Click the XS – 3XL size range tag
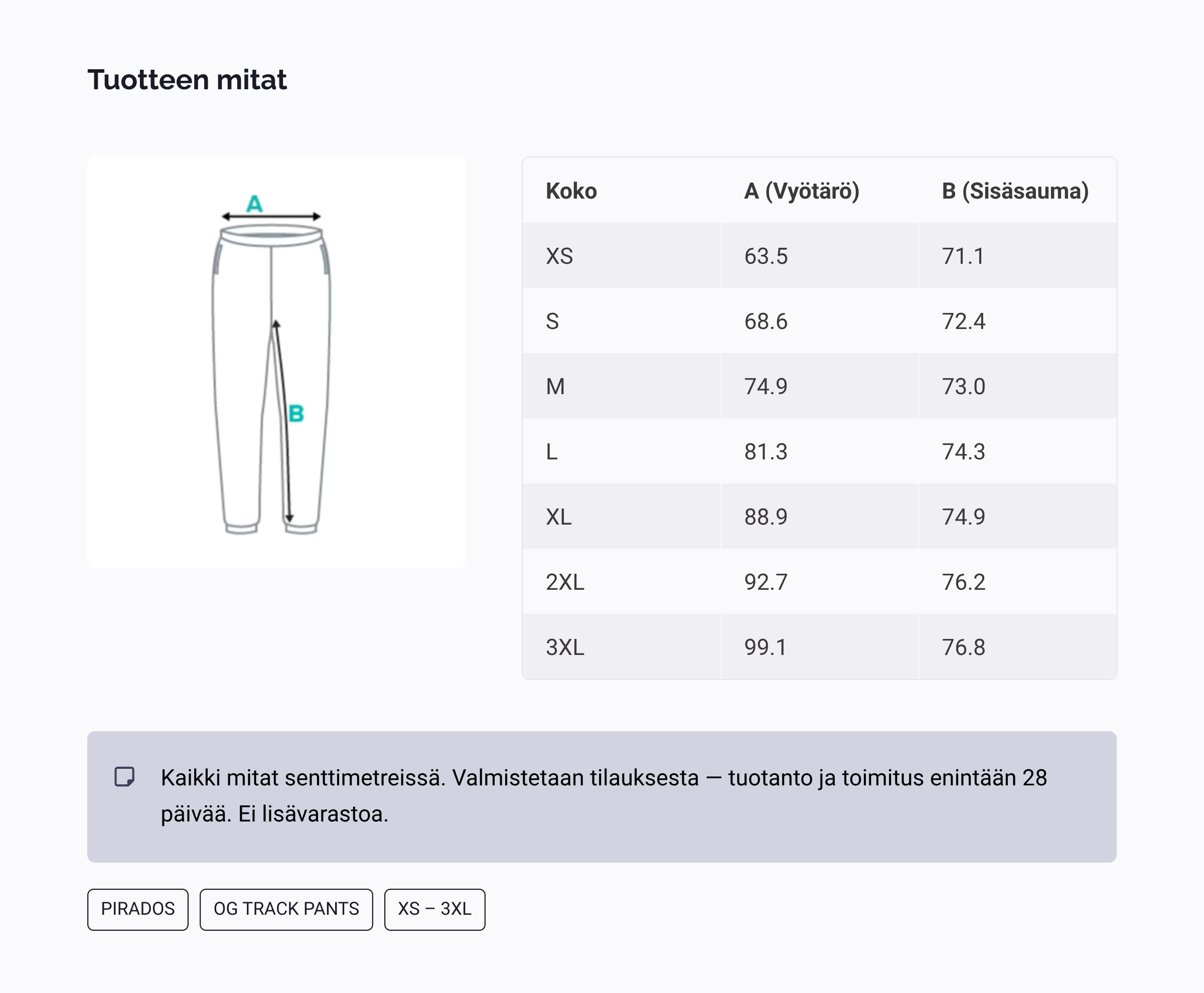Viewport: 1204px width, 993px height. pos(434,909)
